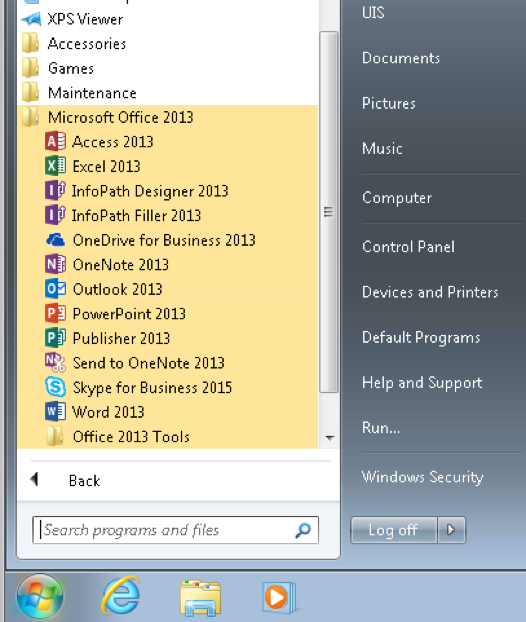The height and width of the screenshot is (622, 526).
Task: Focus the Search programs and files box
Action: coord(175,530)
